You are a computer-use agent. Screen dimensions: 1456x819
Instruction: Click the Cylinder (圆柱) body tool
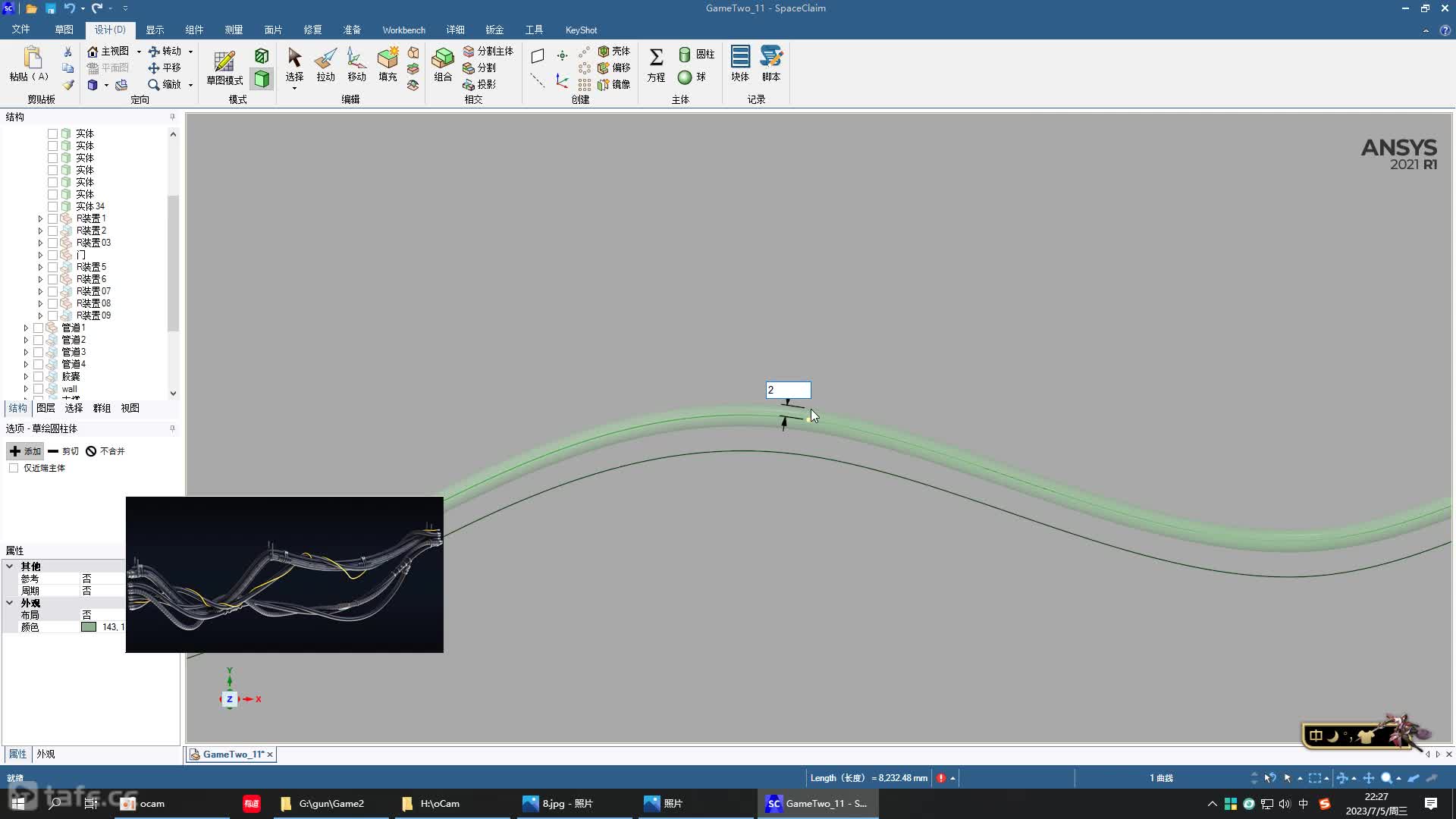coord(696,54)
